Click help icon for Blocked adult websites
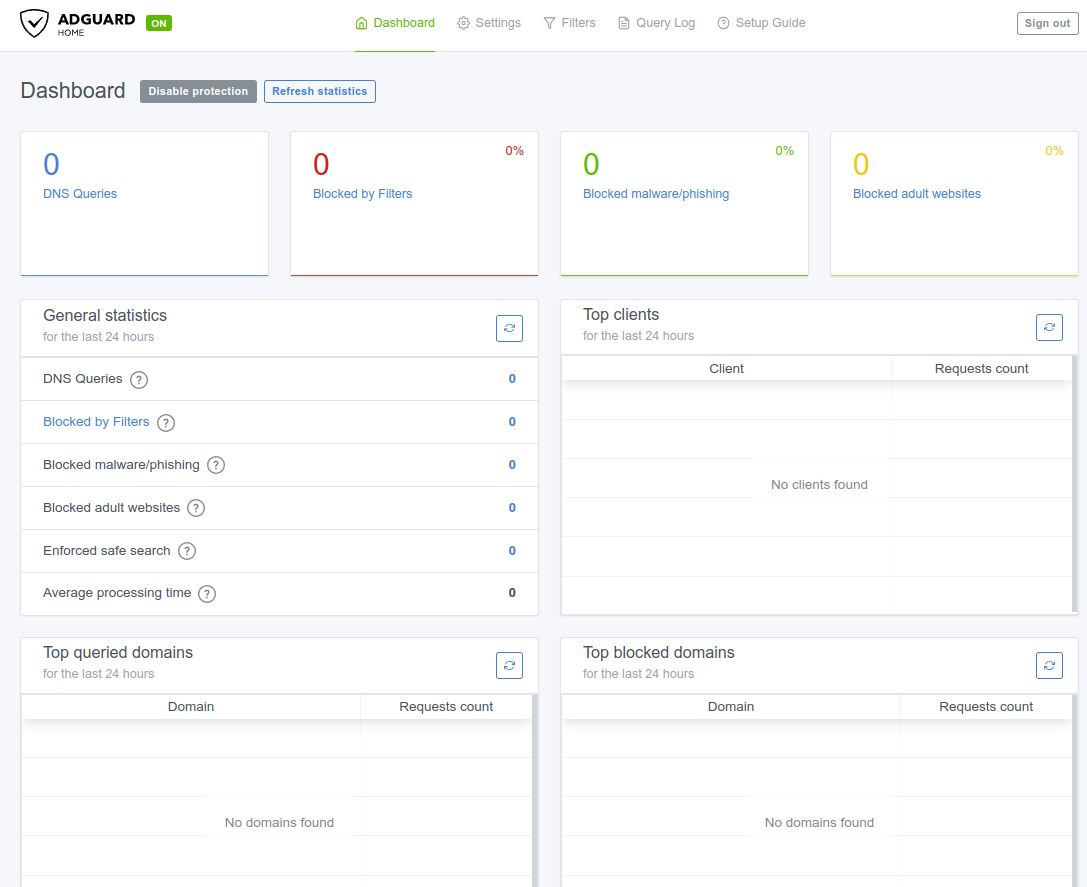This screenshot has height=887, width=1087. 196,509
